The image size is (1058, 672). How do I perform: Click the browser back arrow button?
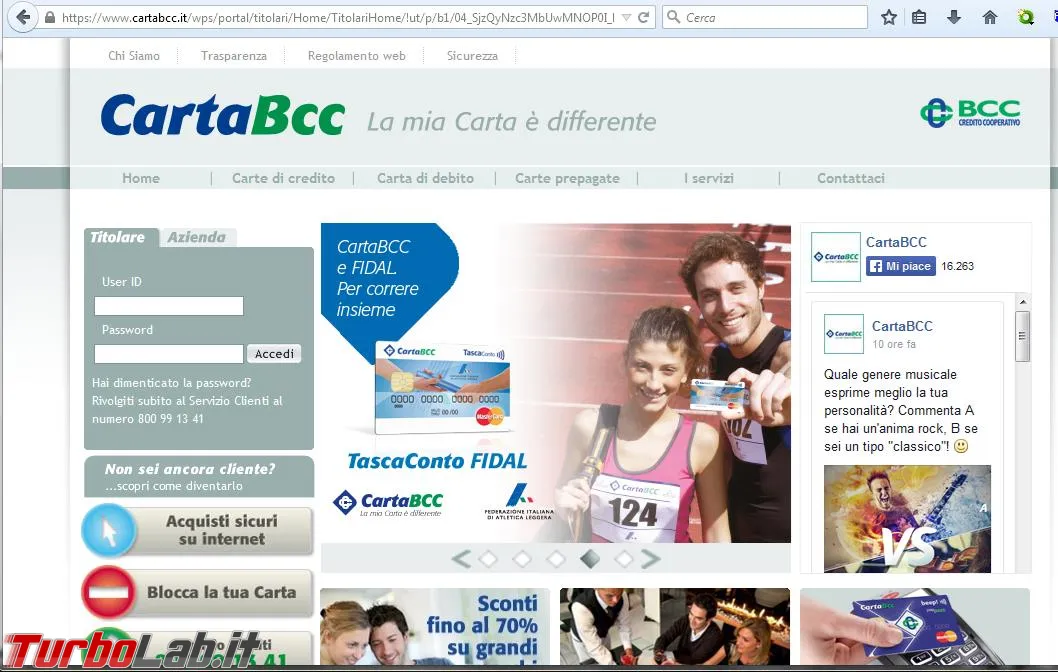(23, 17)
